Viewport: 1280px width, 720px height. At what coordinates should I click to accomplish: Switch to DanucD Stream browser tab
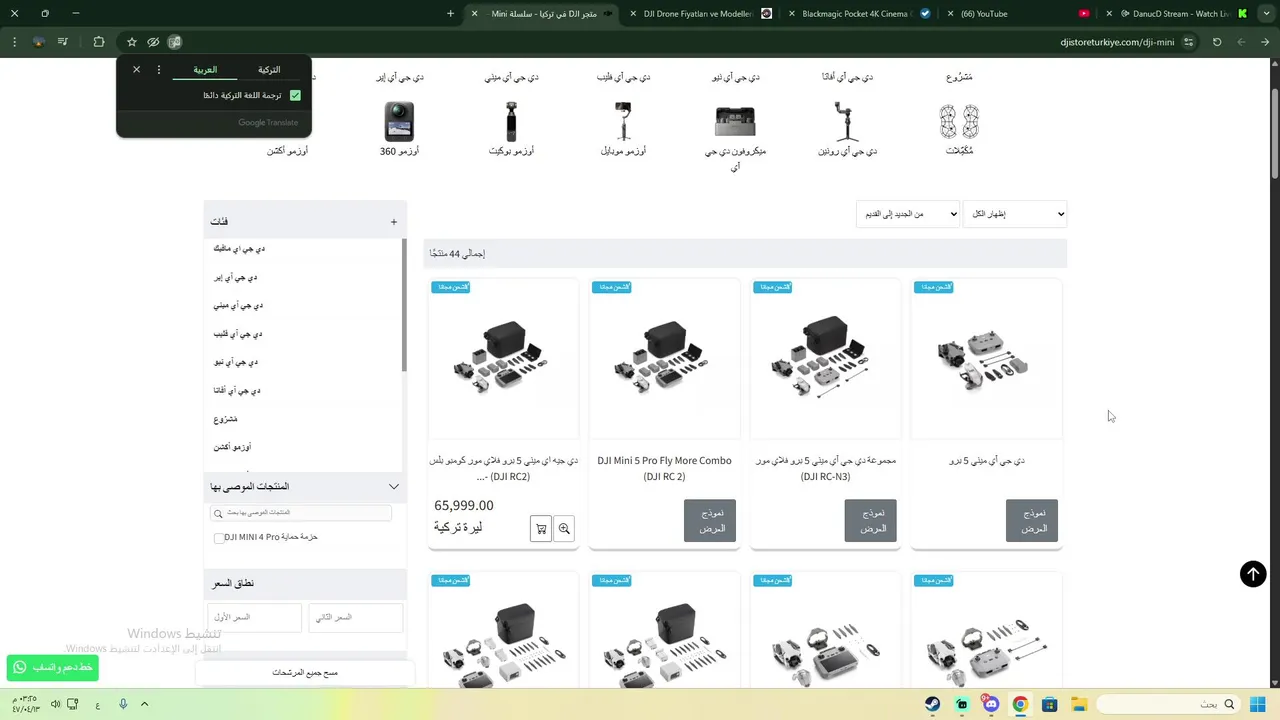click(1174, 14)
